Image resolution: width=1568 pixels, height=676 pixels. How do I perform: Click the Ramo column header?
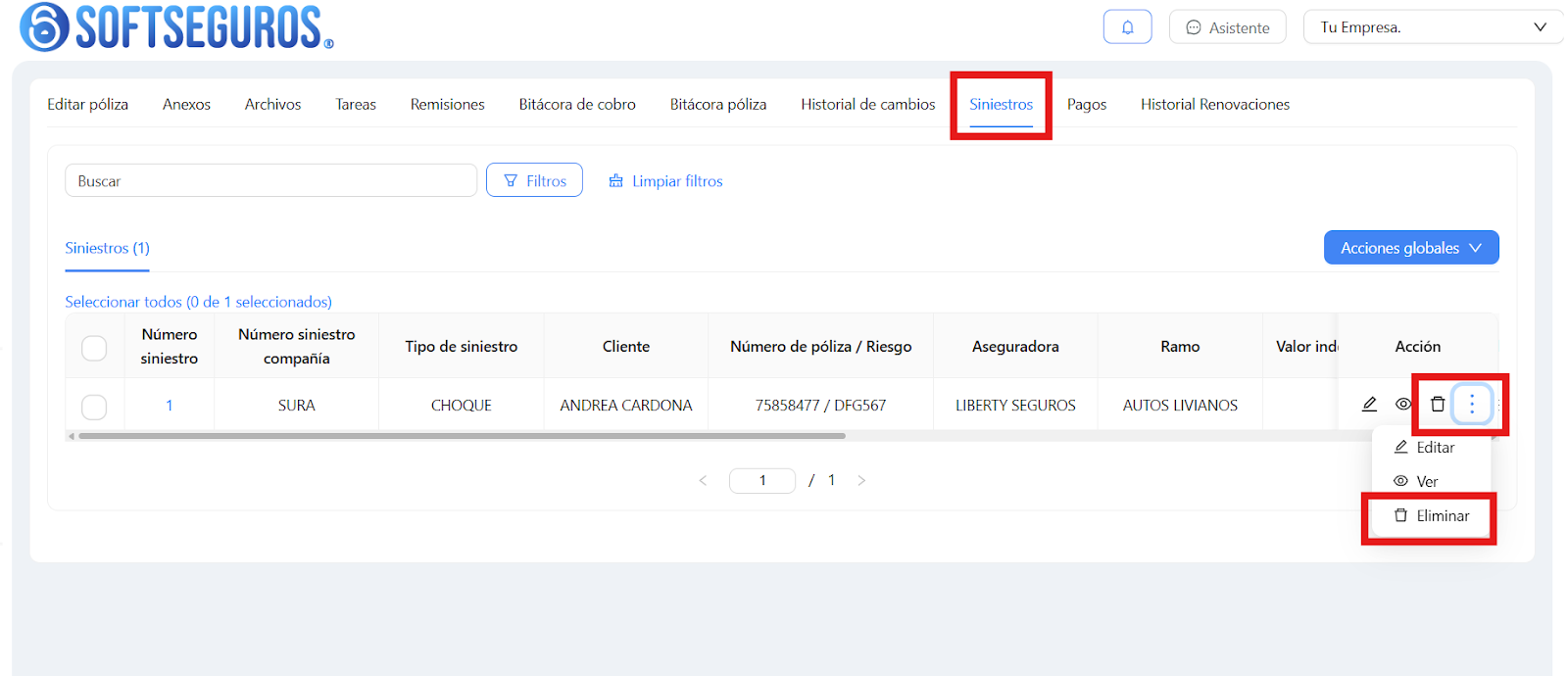click(x=1180, y=346)
